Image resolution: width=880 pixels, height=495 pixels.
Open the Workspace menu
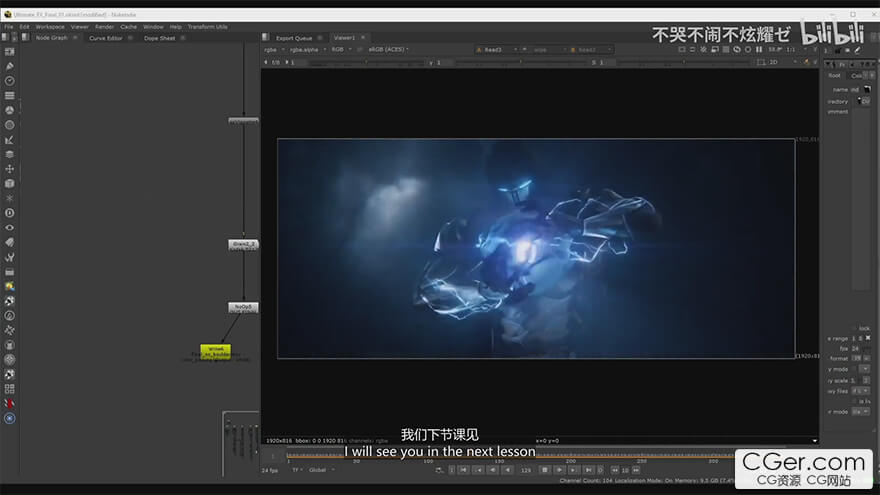pyautogui.click(x=50, y=26)
